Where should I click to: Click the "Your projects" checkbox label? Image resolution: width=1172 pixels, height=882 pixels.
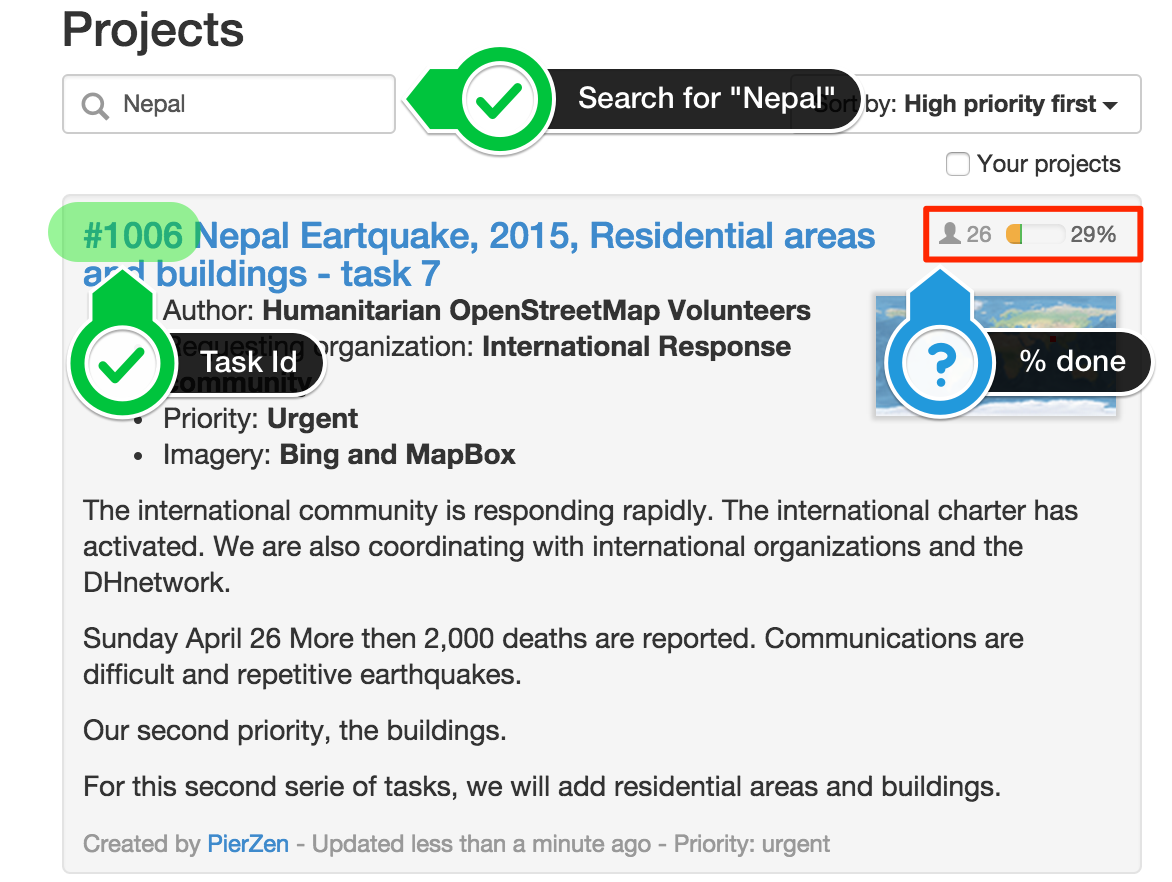(1049, 164)
